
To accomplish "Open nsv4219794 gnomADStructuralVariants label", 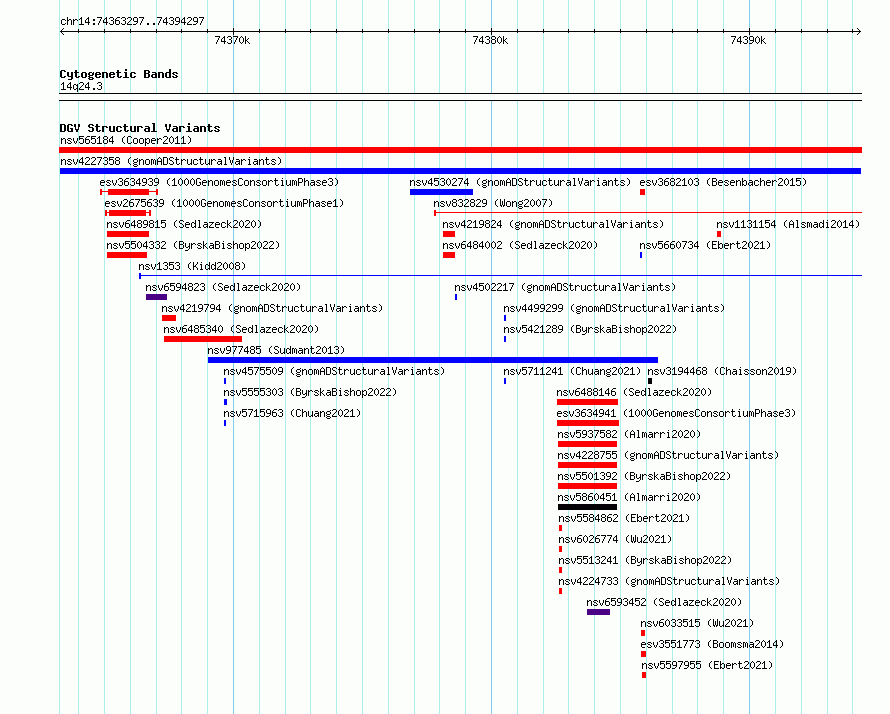I will click(272, 308).
